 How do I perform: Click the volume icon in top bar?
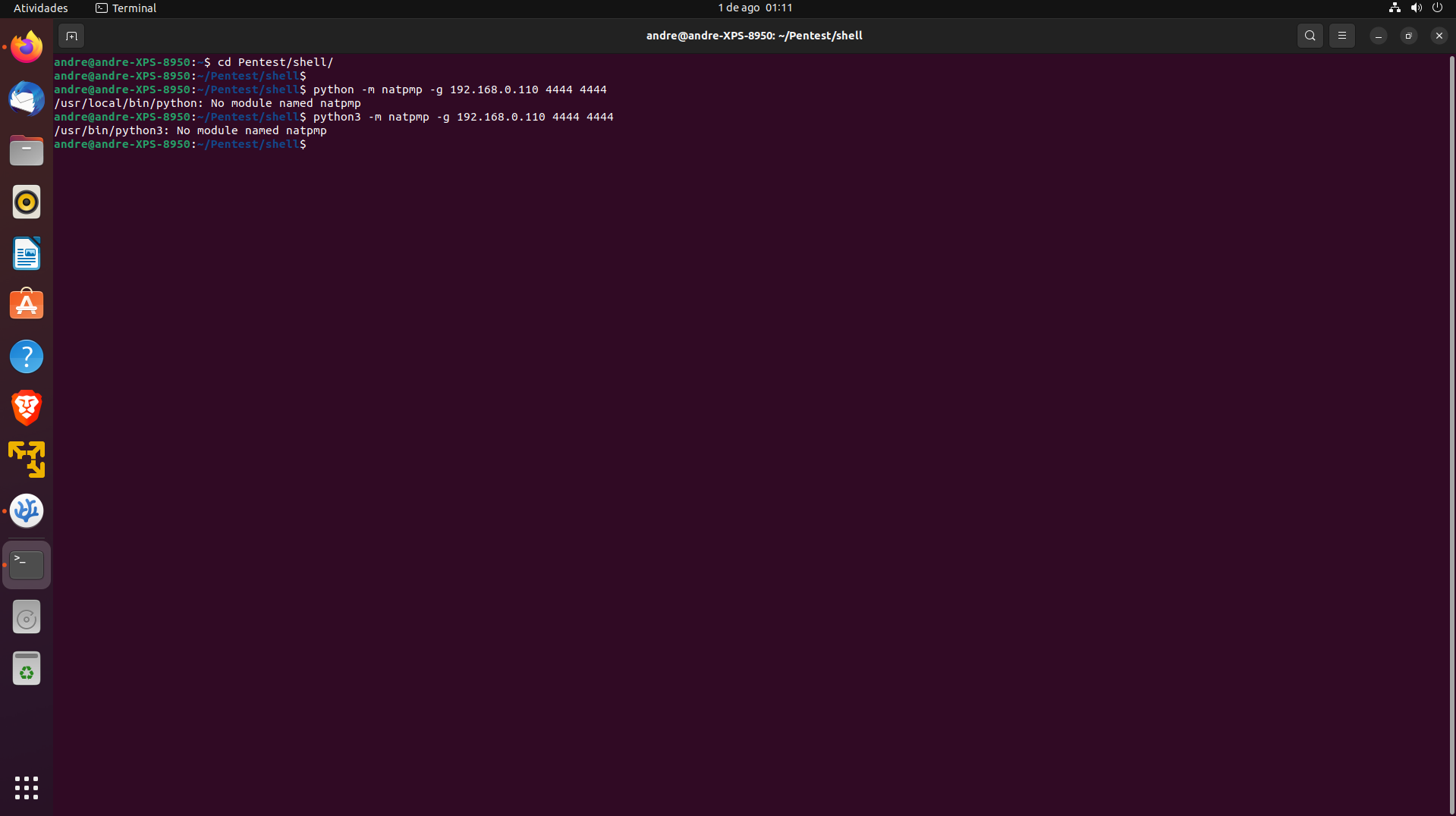coord(1416,8)
